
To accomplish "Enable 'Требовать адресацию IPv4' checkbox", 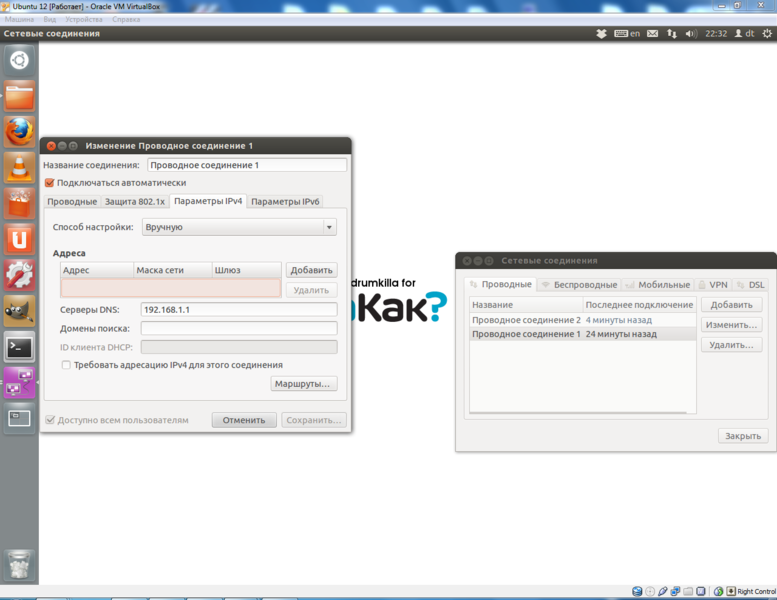I will pos(66,365).
